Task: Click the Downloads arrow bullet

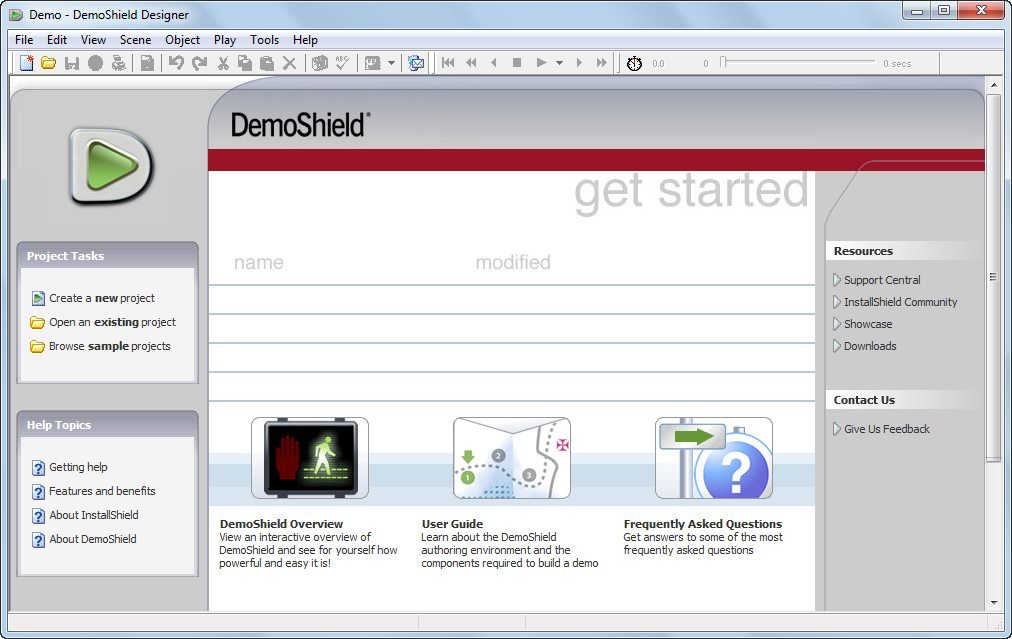Action: pos(836,346)
